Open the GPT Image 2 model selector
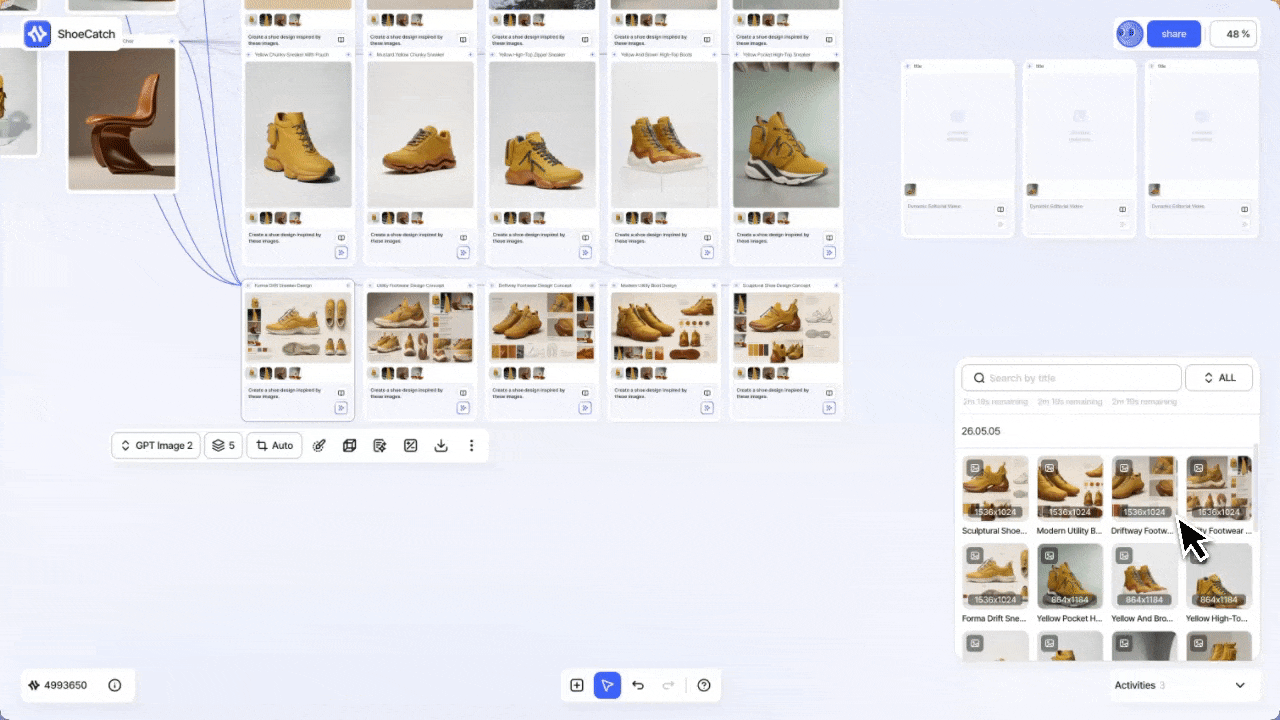Image resolution: width=1280 pixels, height=720 pixels. 157,446
